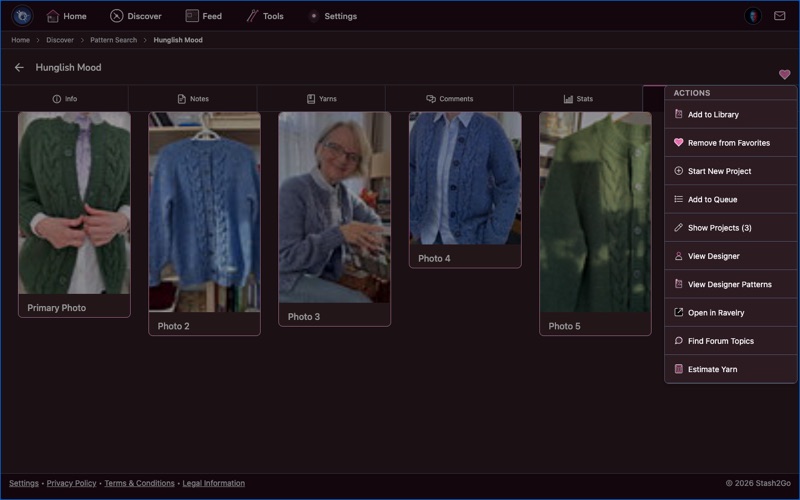Viewport: 800px width, 500px height.
Task: Open the Legal Information link
Action: pyautogui.click(x=213, y=483)
